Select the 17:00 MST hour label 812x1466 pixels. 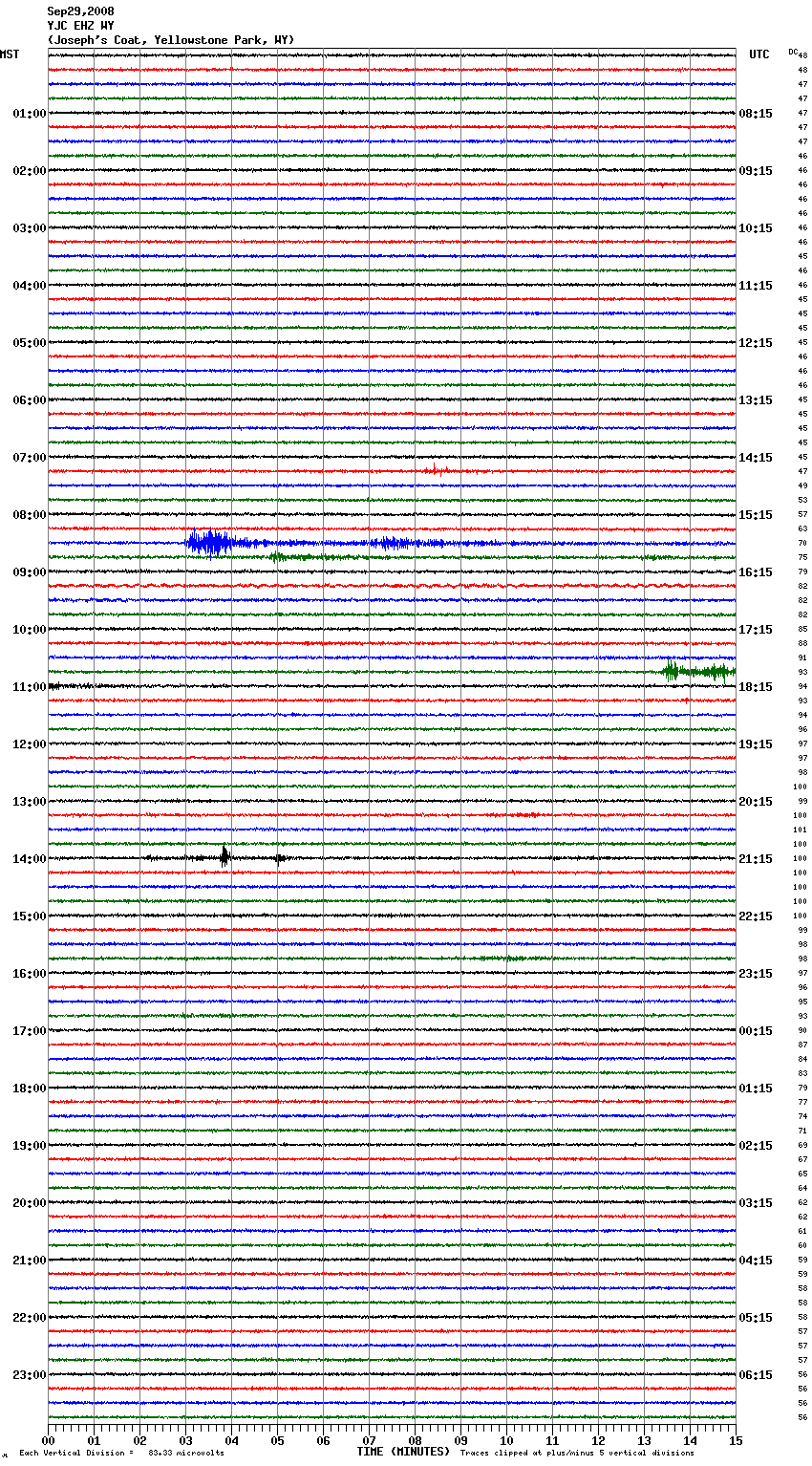tap(30, 1031)
